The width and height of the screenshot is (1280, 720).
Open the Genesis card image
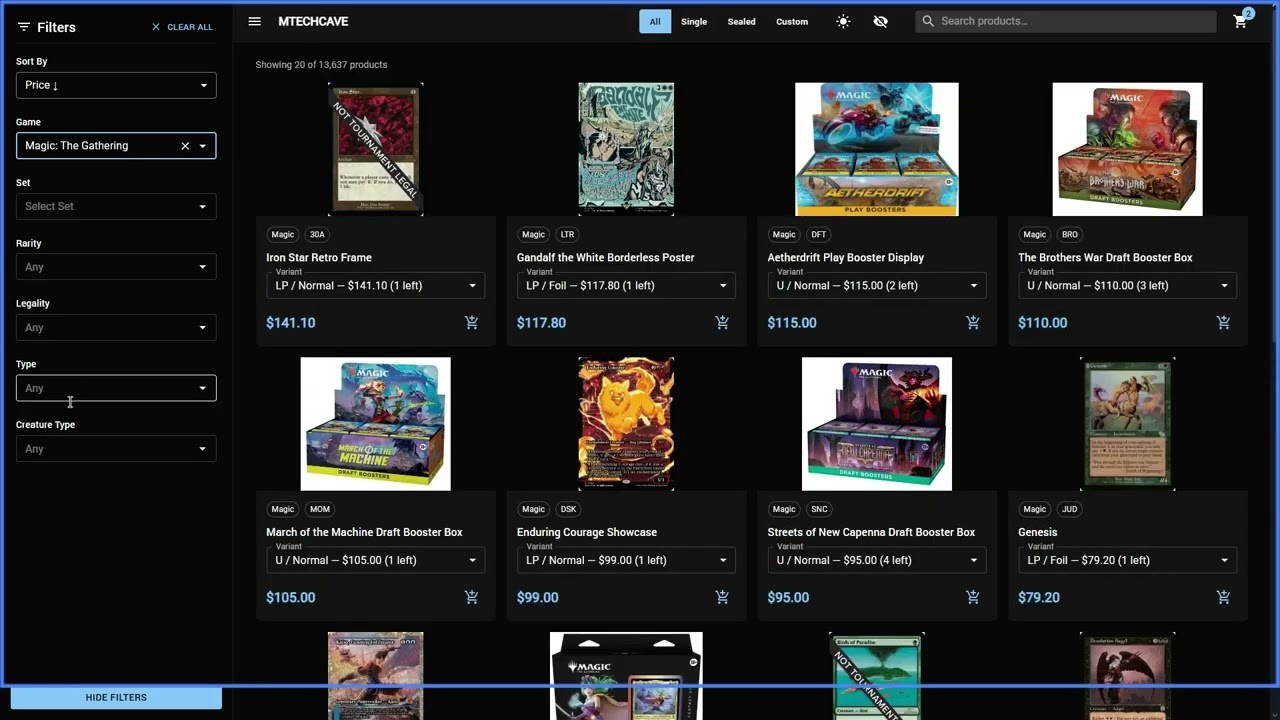tap(1127, 424)
